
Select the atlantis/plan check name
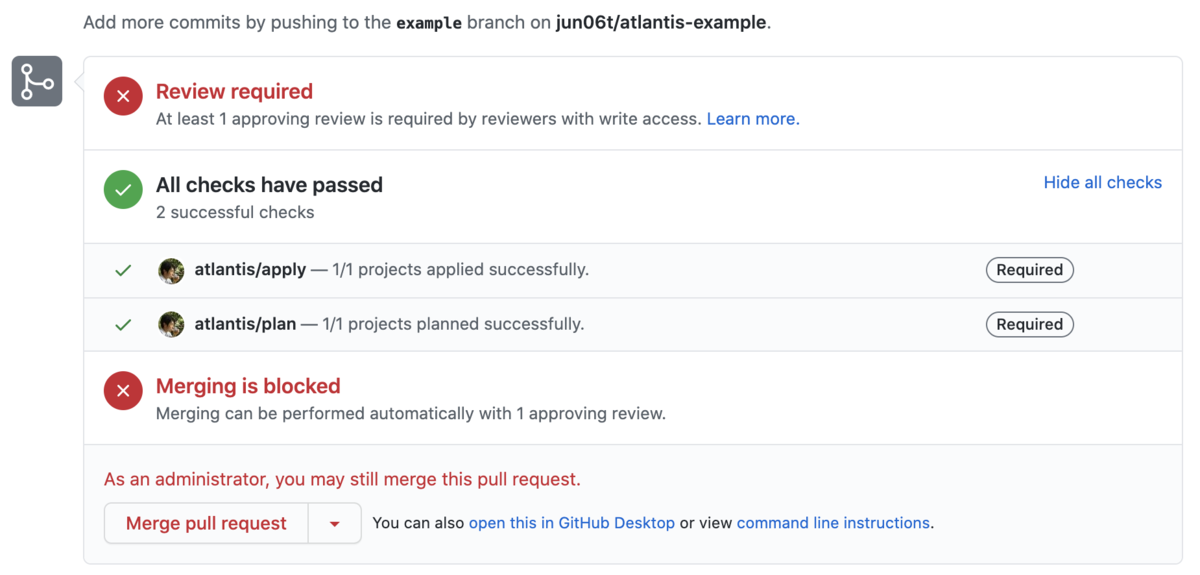tap(245, 324)
